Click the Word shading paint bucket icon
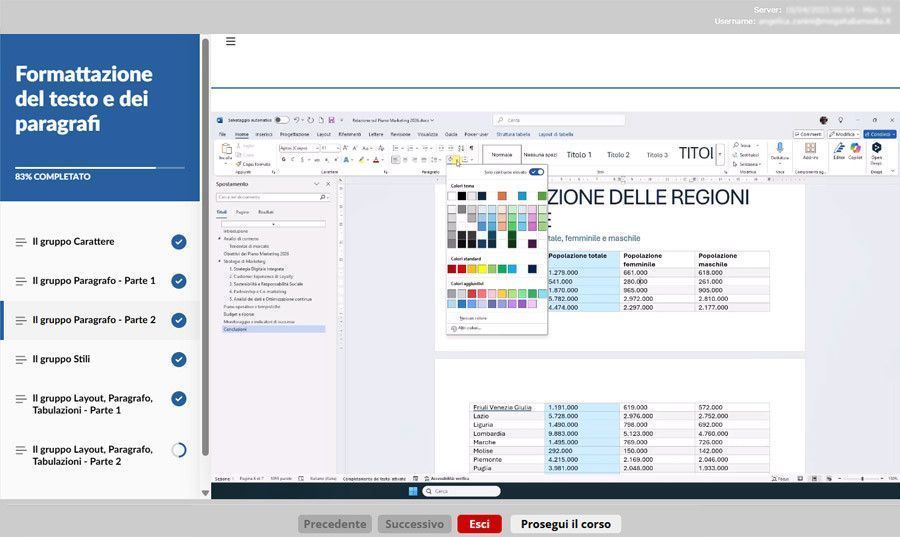 coord(453,159)
